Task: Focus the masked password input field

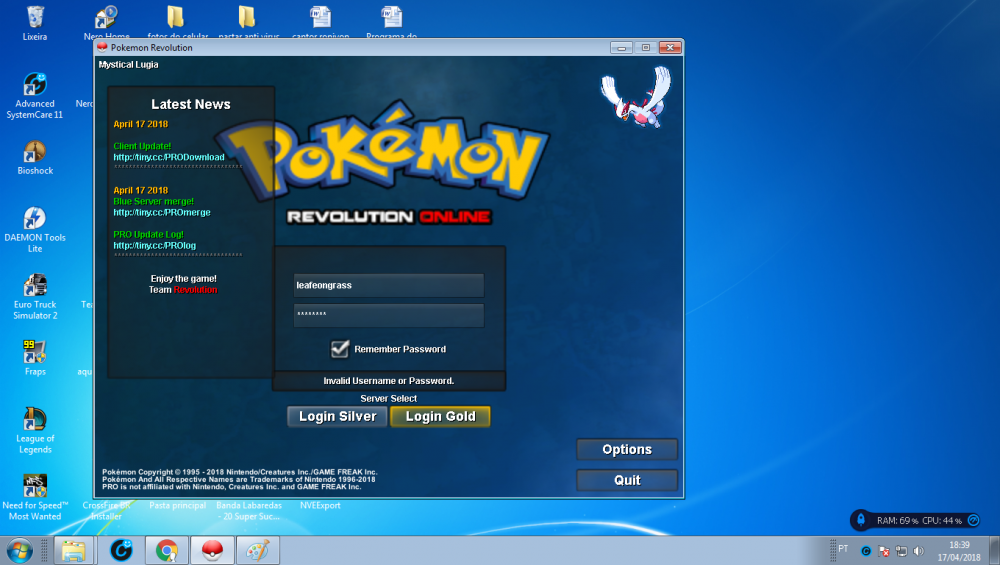Action: (x=388, y=315)
